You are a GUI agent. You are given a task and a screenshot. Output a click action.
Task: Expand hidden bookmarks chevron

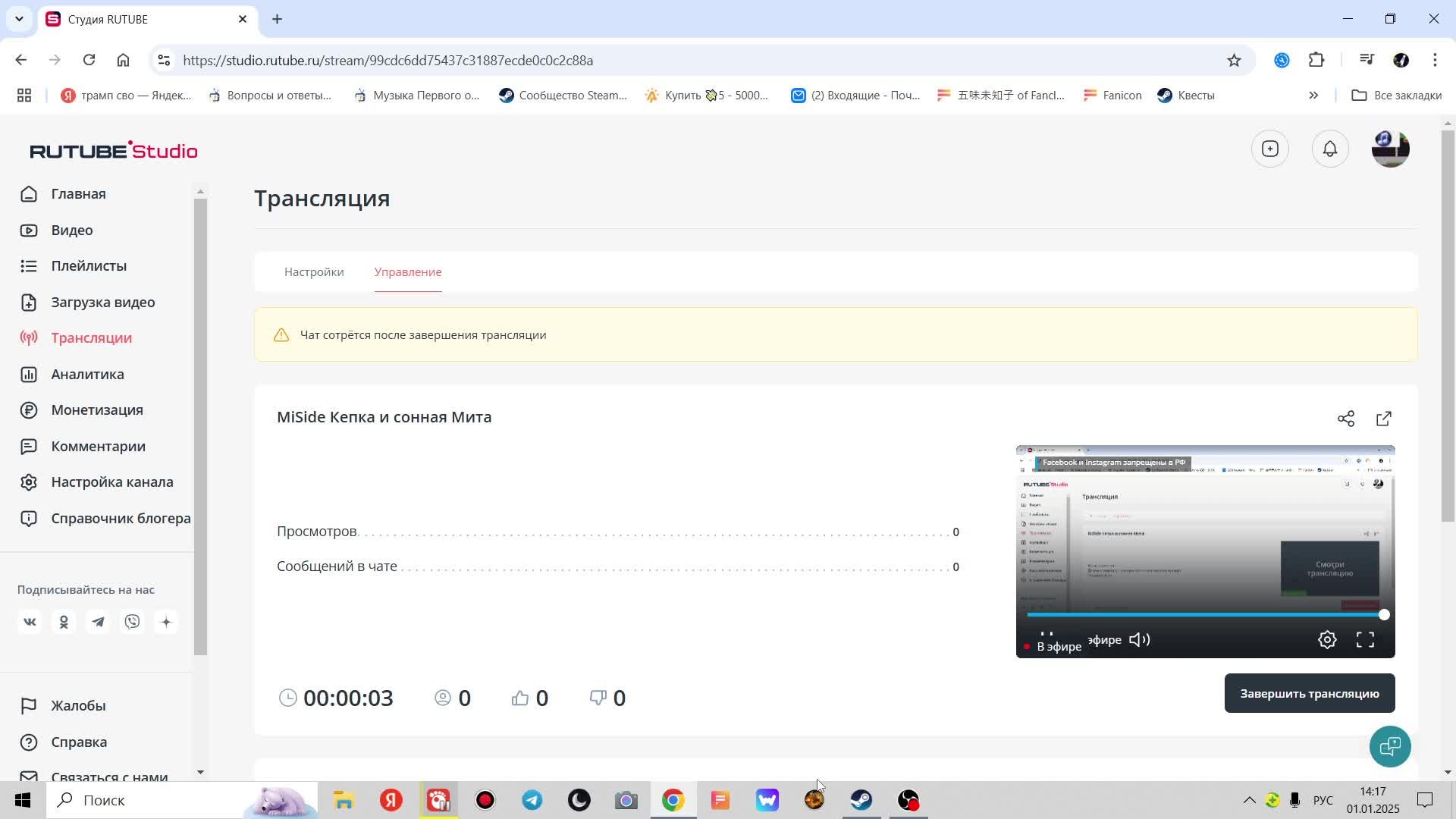[x=1313, y=96]
